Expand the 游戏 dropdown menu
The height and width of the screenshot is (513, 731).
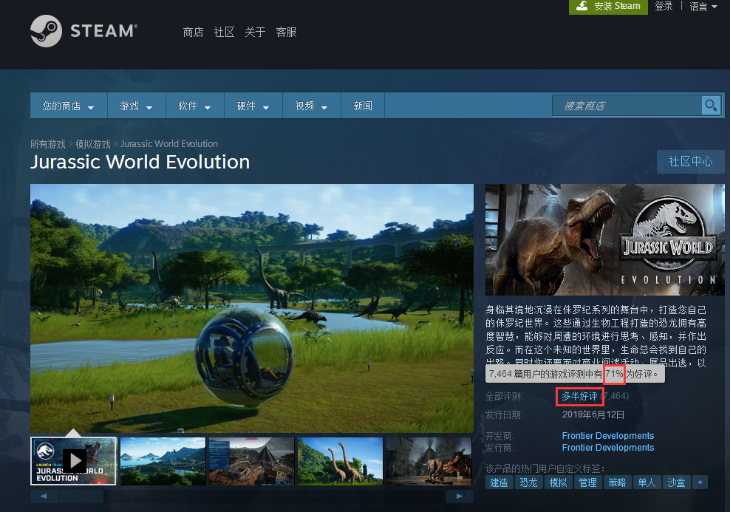136,106
